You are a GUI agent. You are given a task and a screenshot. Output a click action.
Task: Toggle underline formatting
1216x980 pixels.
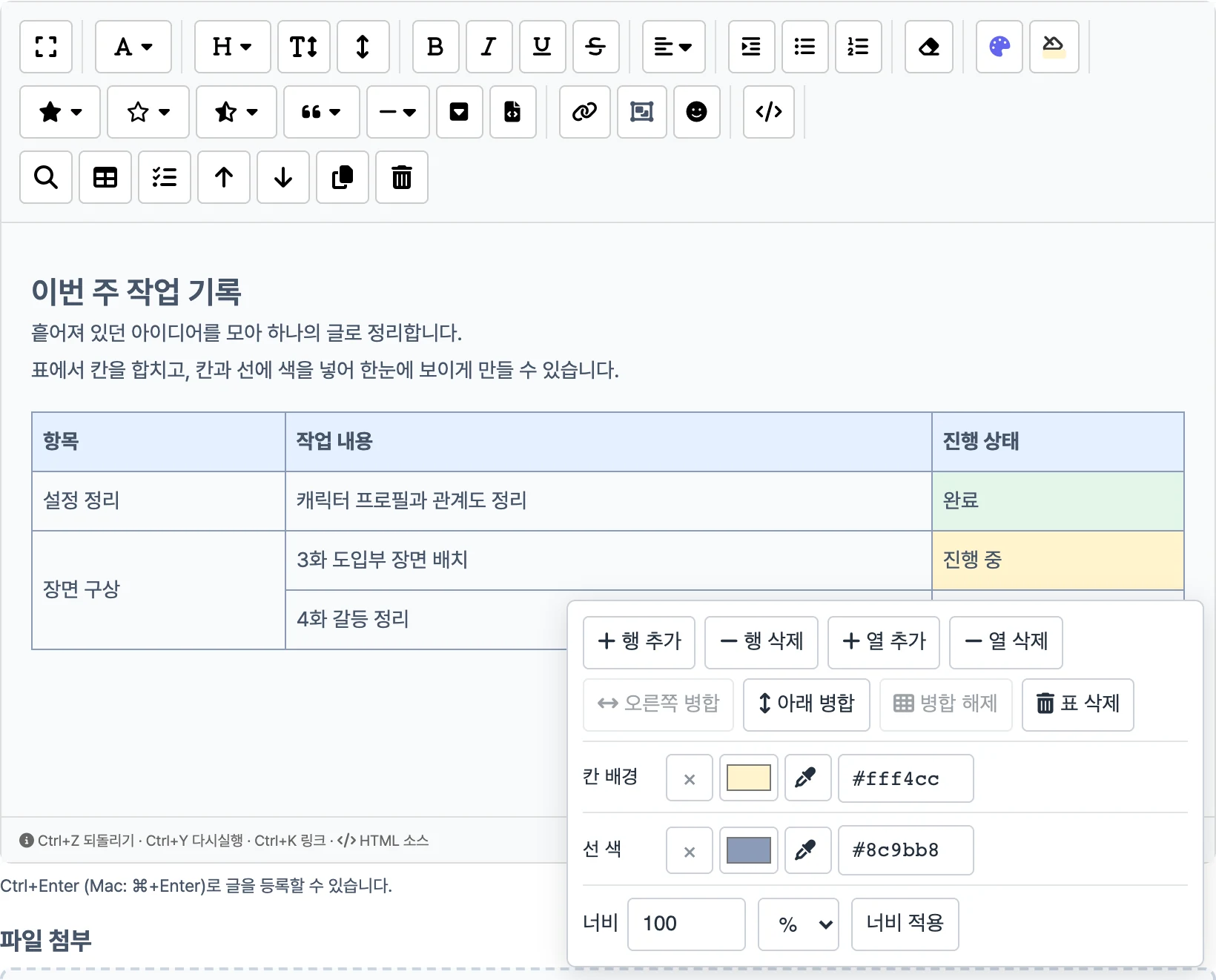click(x=543, y=47)
